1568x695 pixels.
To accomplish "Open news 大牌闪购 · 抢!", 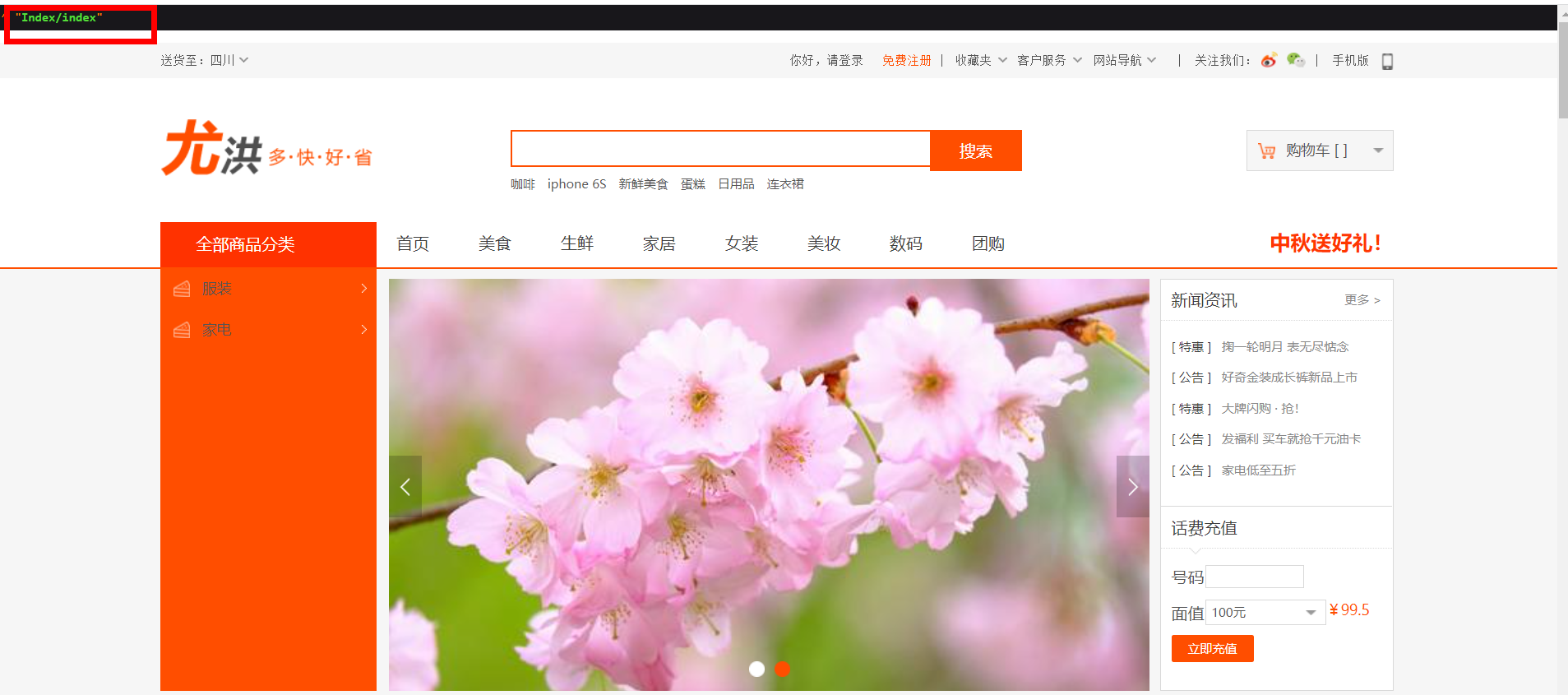I will point(1260,409).
